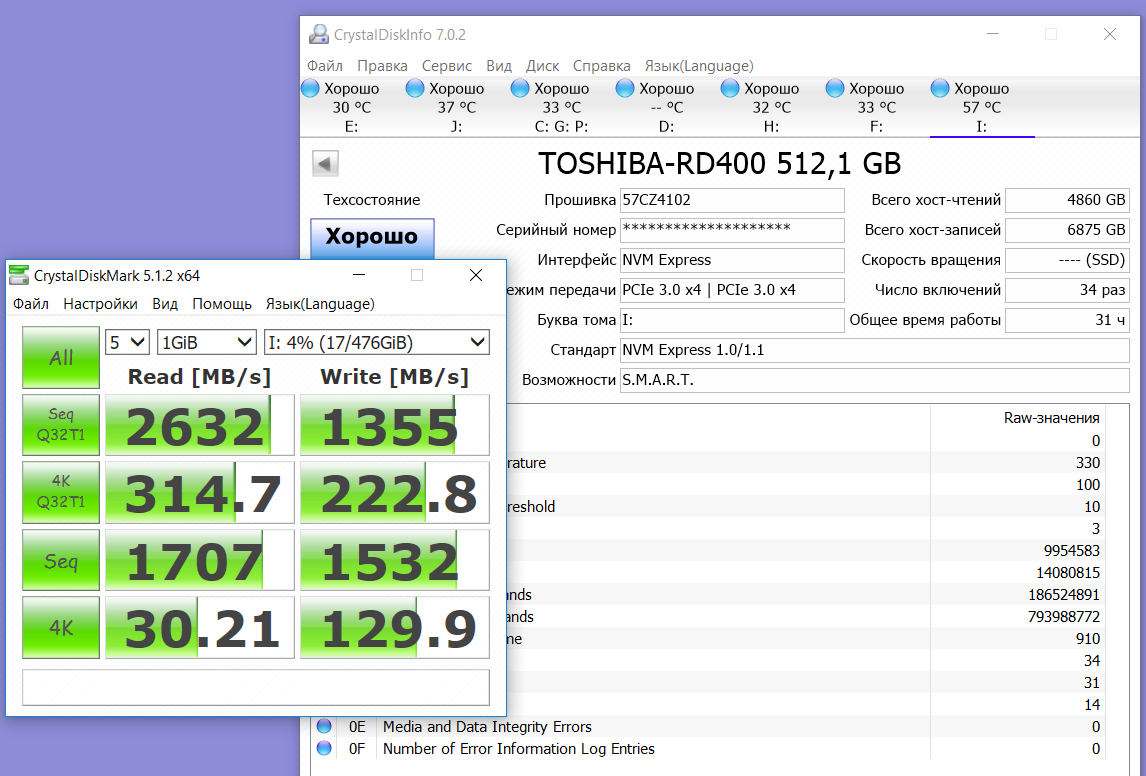Screen dimensions: 1146x776
Task: Click Seq read result 1707
Action: [x=200, y=560]
